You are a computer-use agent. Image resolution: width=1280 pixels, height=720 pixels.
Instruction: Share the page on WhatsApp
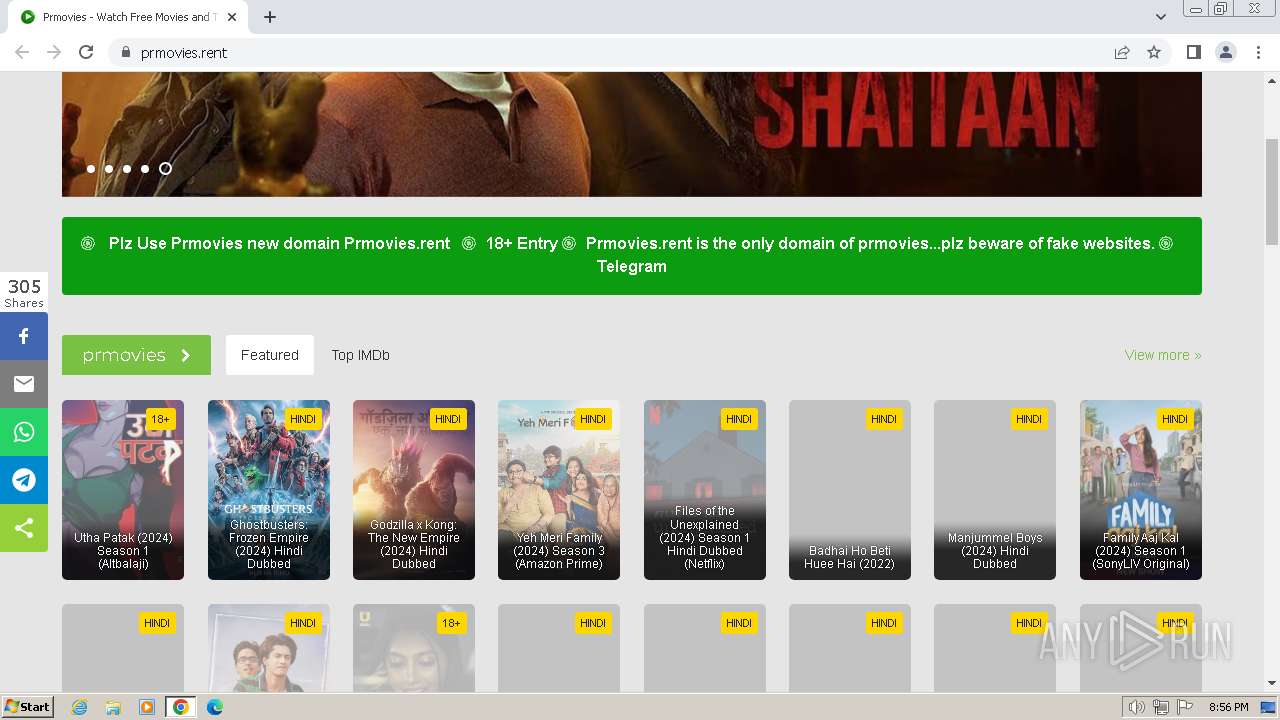click(x=24, y=432)
